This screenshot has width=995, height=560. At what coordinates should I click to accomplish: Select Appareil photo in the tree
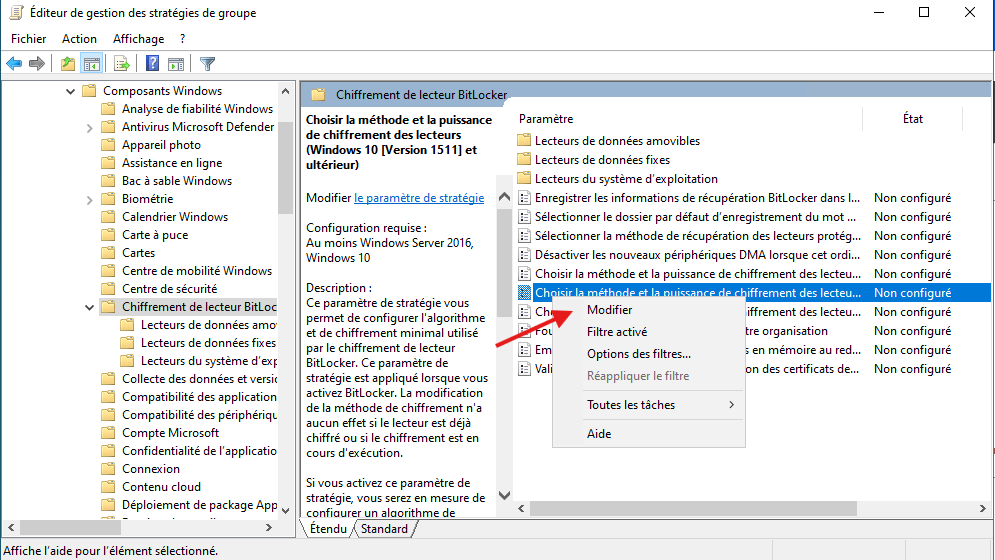161,145
